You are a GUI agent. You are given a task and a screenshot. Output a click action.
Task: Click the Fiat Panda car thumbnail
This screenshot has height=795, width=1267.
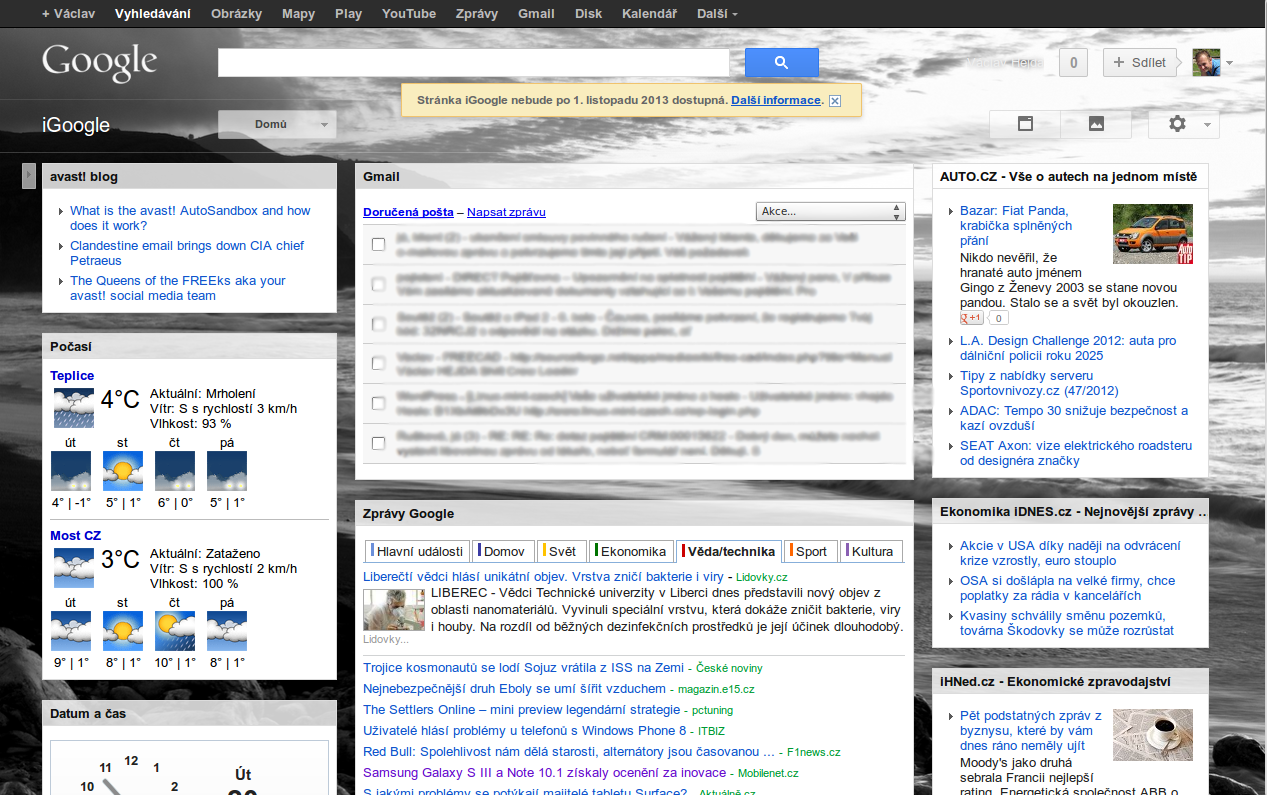click(1153, 234)
